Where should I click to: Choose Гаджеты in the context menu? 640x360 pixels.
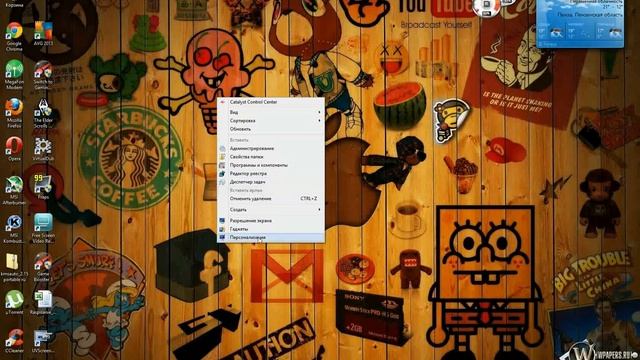tap(271, 229)
